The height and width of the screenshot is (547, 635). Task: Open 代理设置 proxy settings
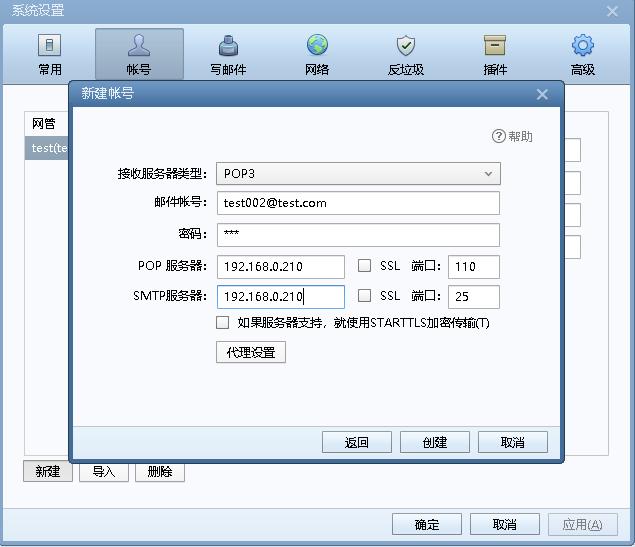pos(251,352)
